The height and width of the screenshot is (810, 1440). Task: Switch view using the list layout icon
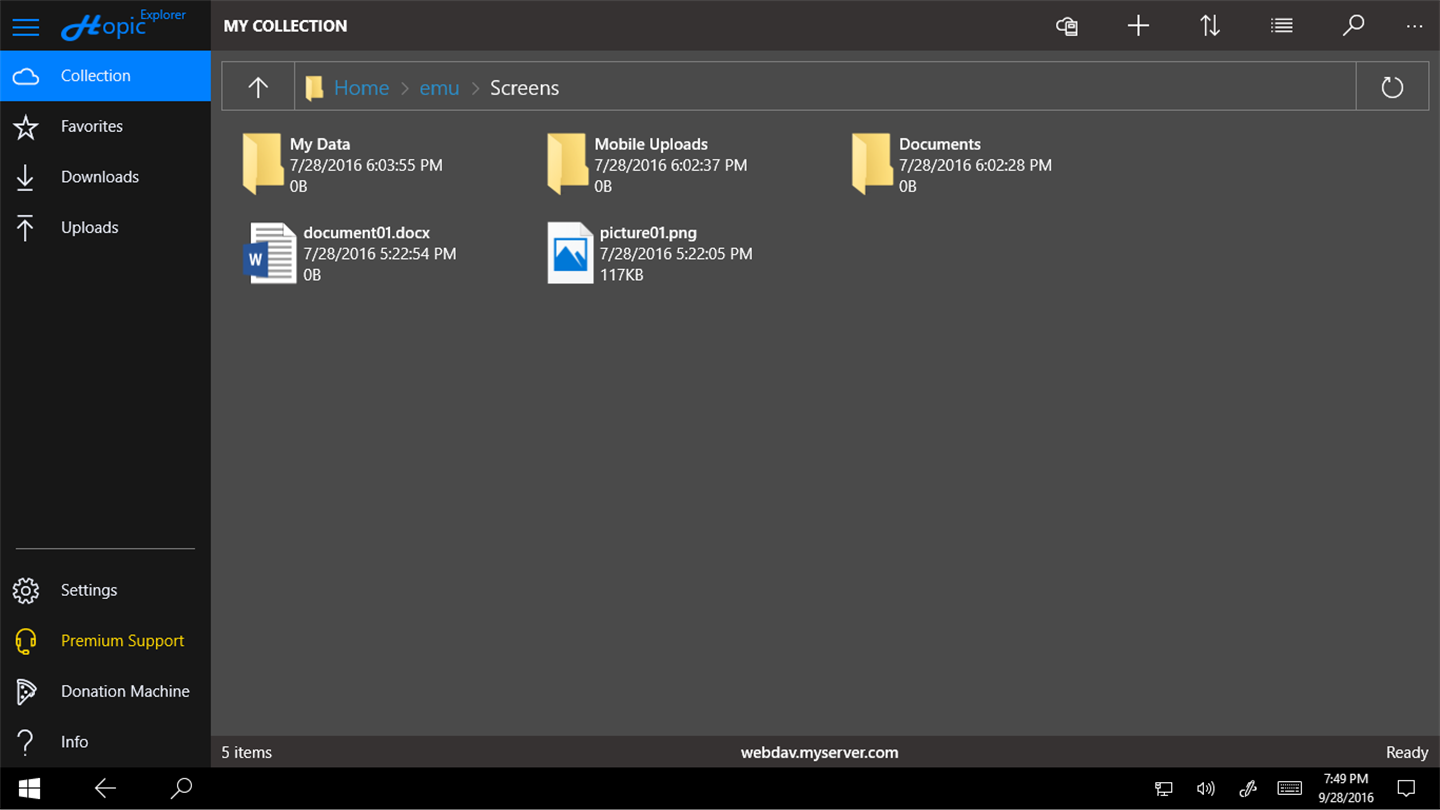pos(1282,26)
